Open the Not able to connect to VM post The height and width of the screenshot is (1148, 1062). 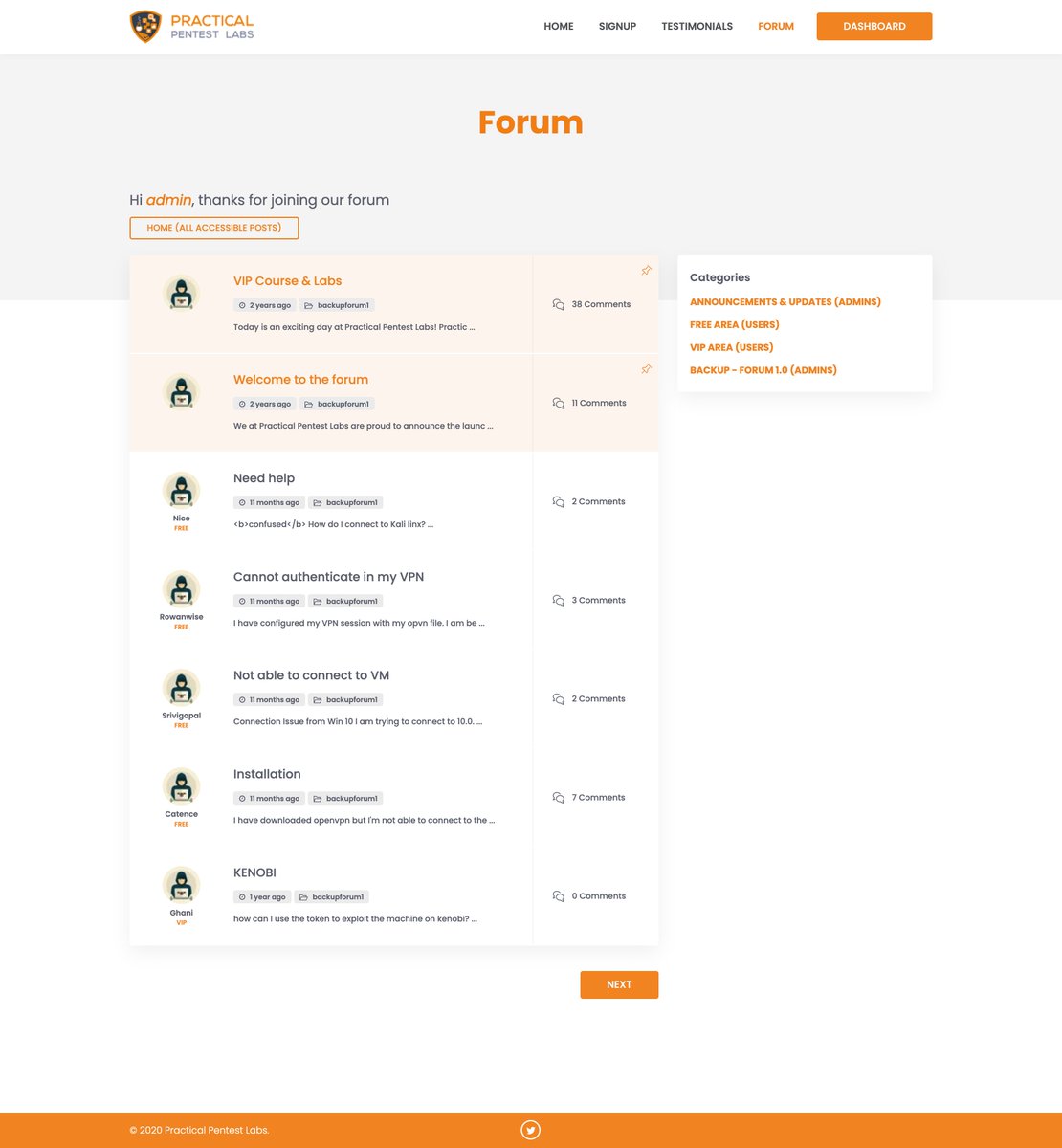point(311,674)
